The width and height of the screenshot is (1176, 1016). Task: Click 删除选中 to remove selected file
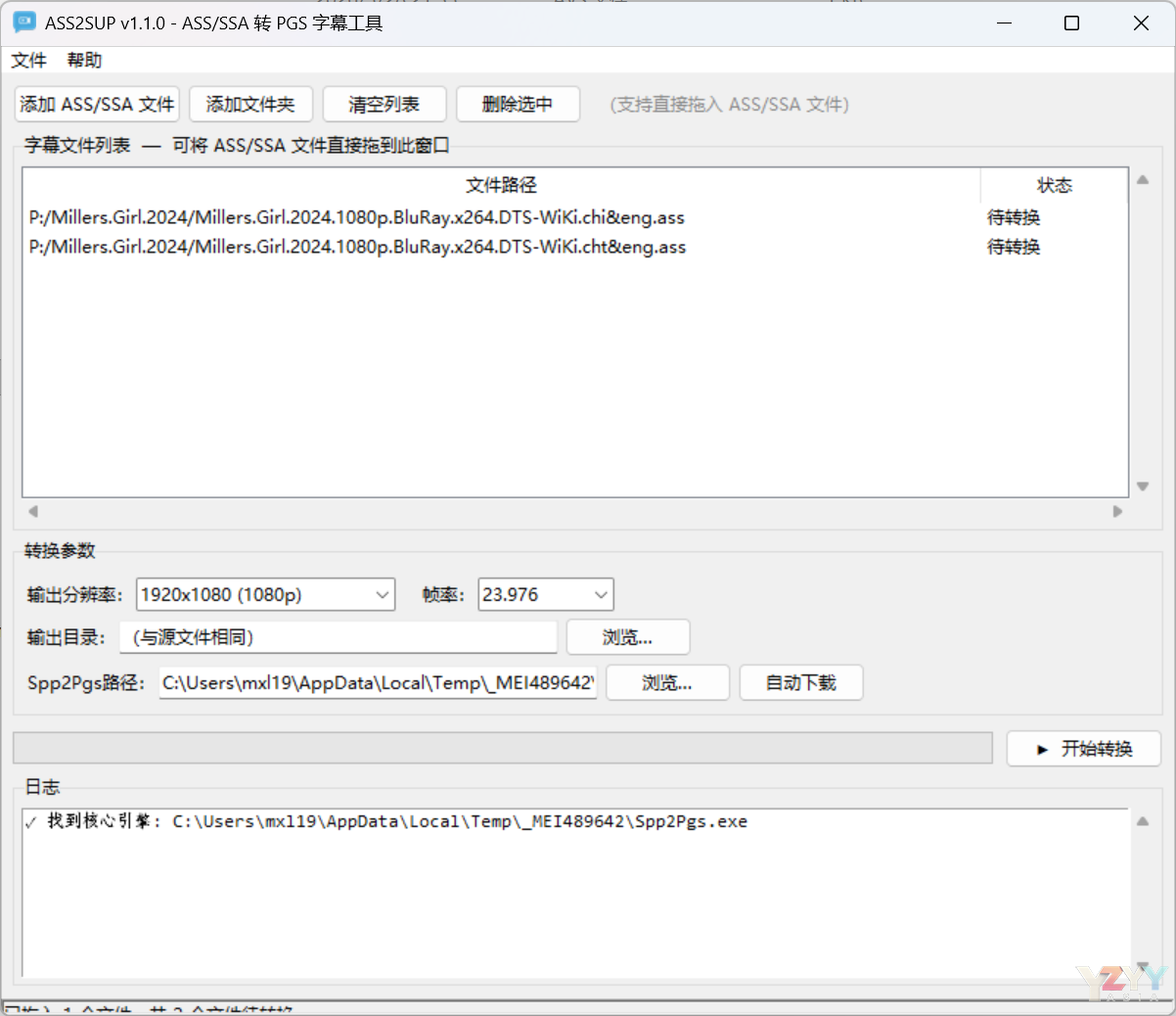tap(518, 105)
